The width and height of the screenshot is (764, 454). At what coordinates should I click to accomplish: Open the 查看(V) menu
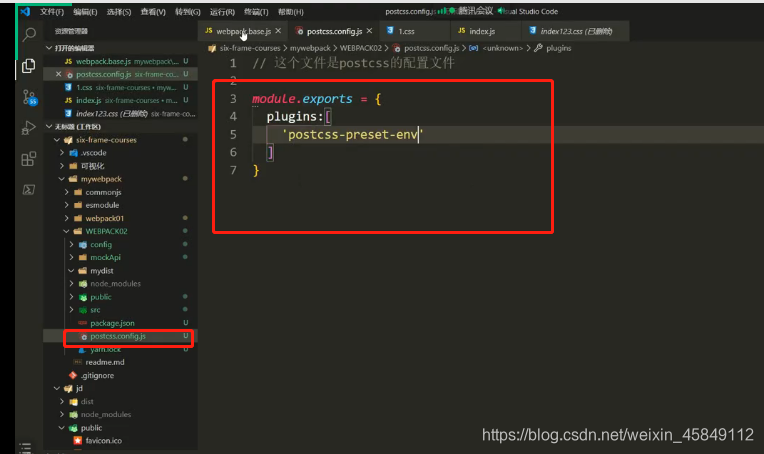(153, 11)
